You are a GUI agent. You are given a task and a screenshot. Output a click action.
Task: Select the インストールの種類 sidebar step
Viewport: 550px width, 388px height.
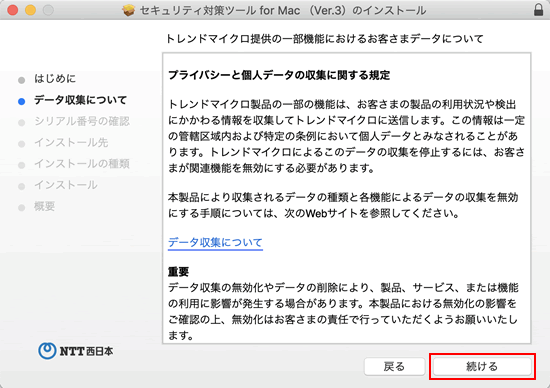click(x=82, y=164)
